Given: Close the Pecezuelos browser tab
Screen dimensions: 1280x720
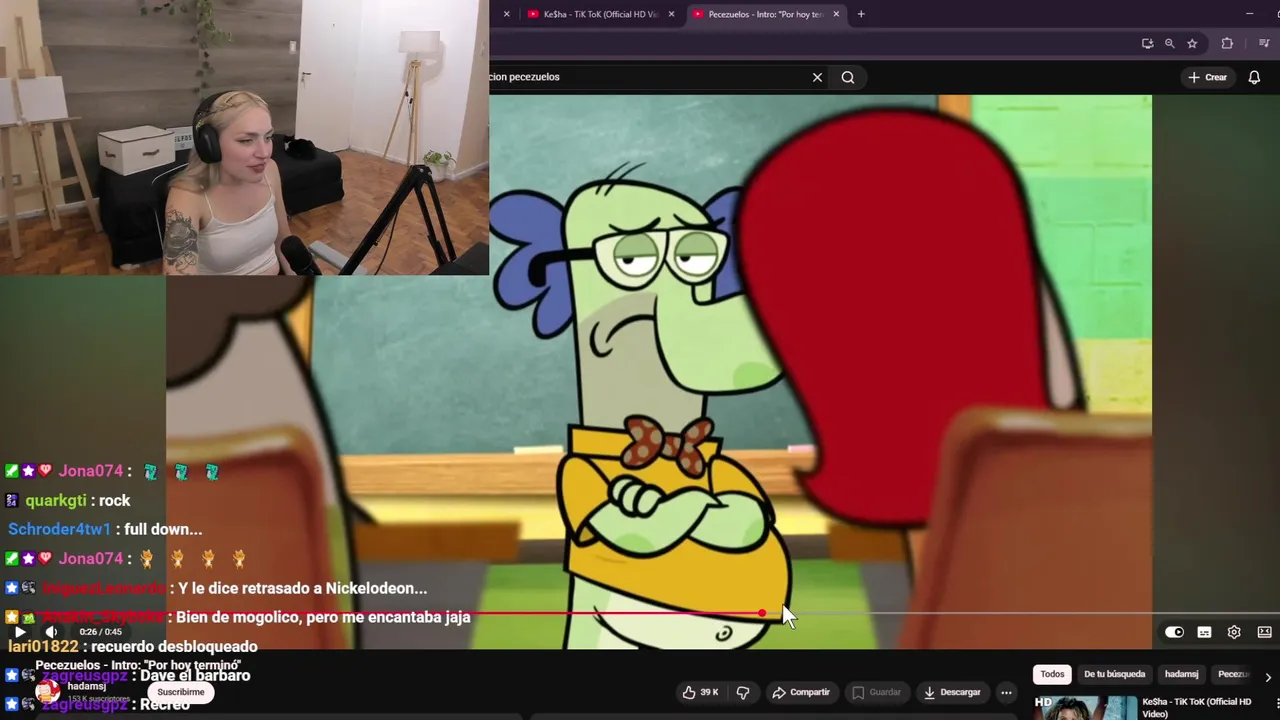Looking at the screenshot, I should point(836,14).
